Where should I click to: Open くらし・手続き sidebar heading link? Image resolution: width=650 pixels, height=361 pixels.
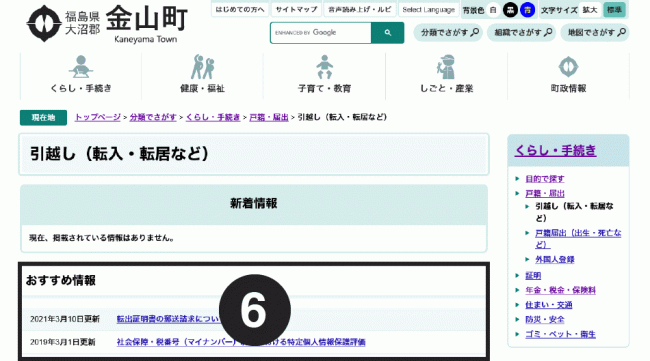(x=555, y=150)
